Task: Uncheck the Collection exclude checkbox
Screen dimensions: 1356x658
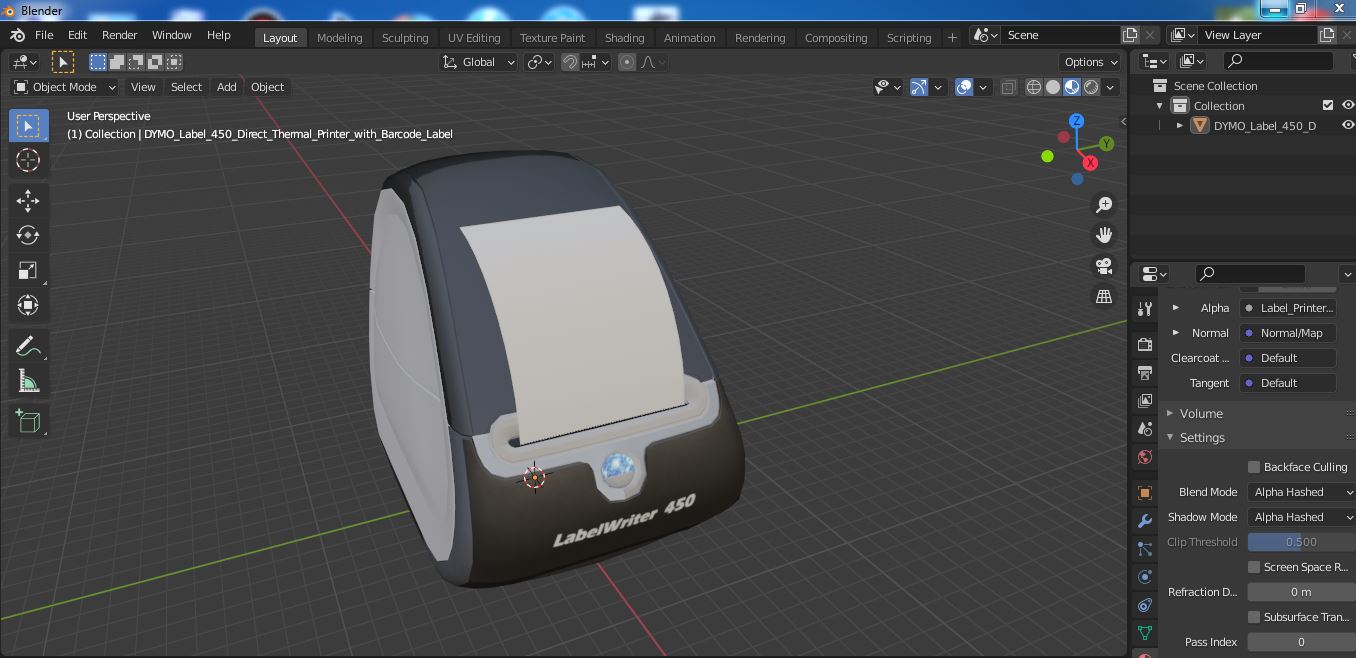Action: 1328,105
